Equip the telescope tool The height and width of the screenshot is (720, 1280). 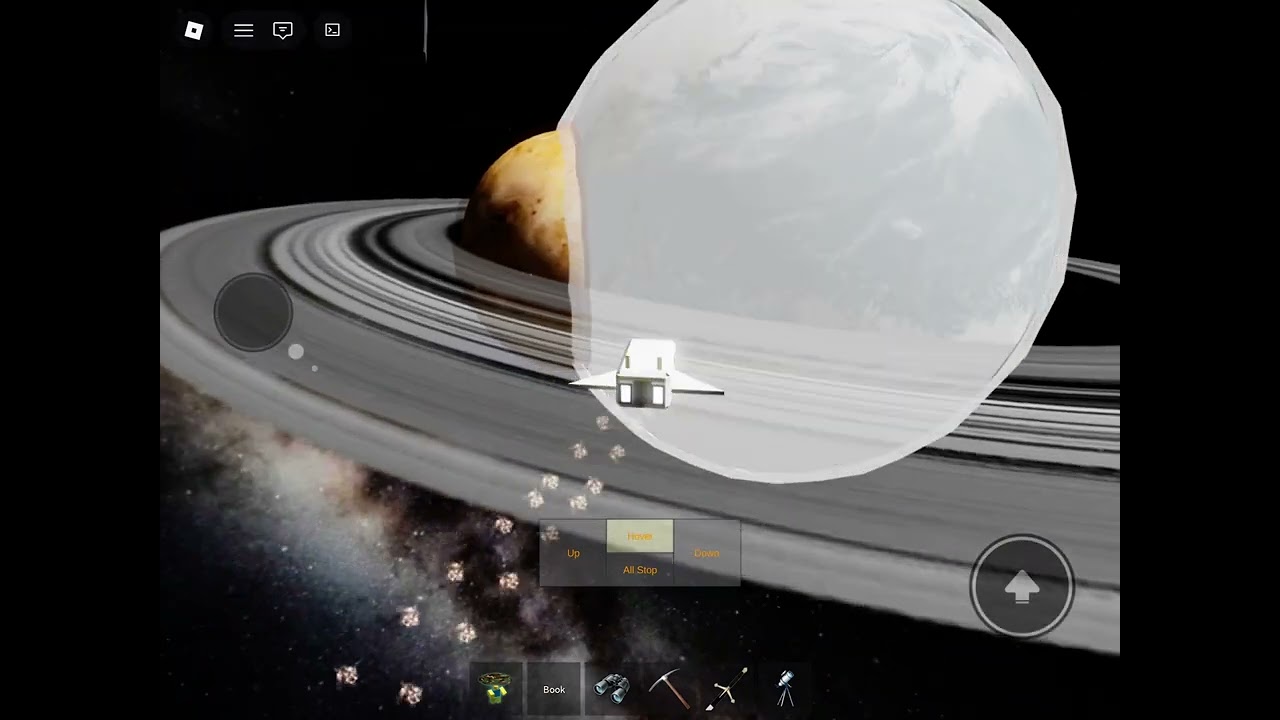[x=785, y=688]
